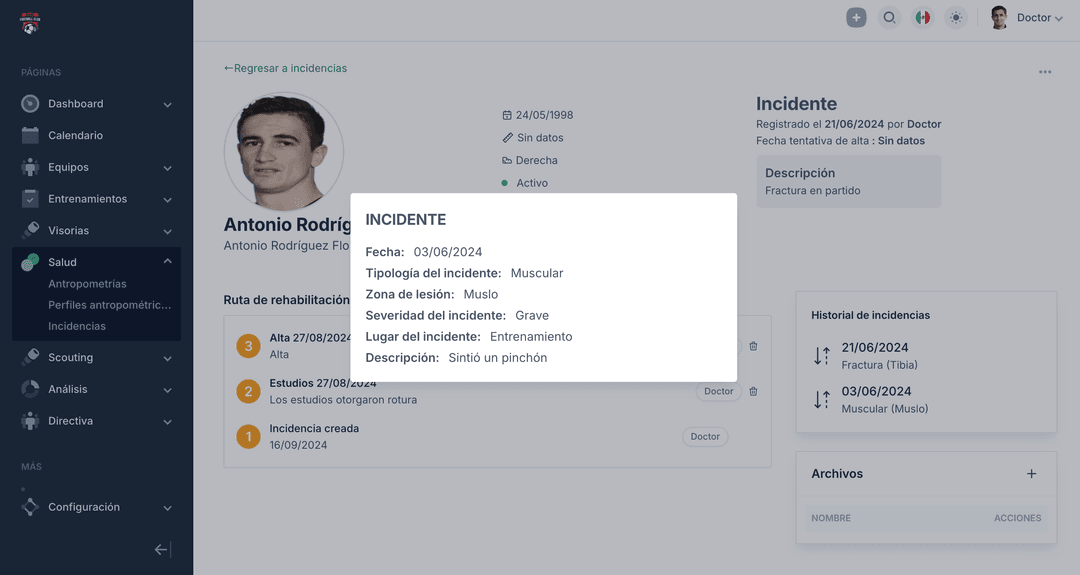Click the Entrenamientos checklist icon

[x=30, y=199]
